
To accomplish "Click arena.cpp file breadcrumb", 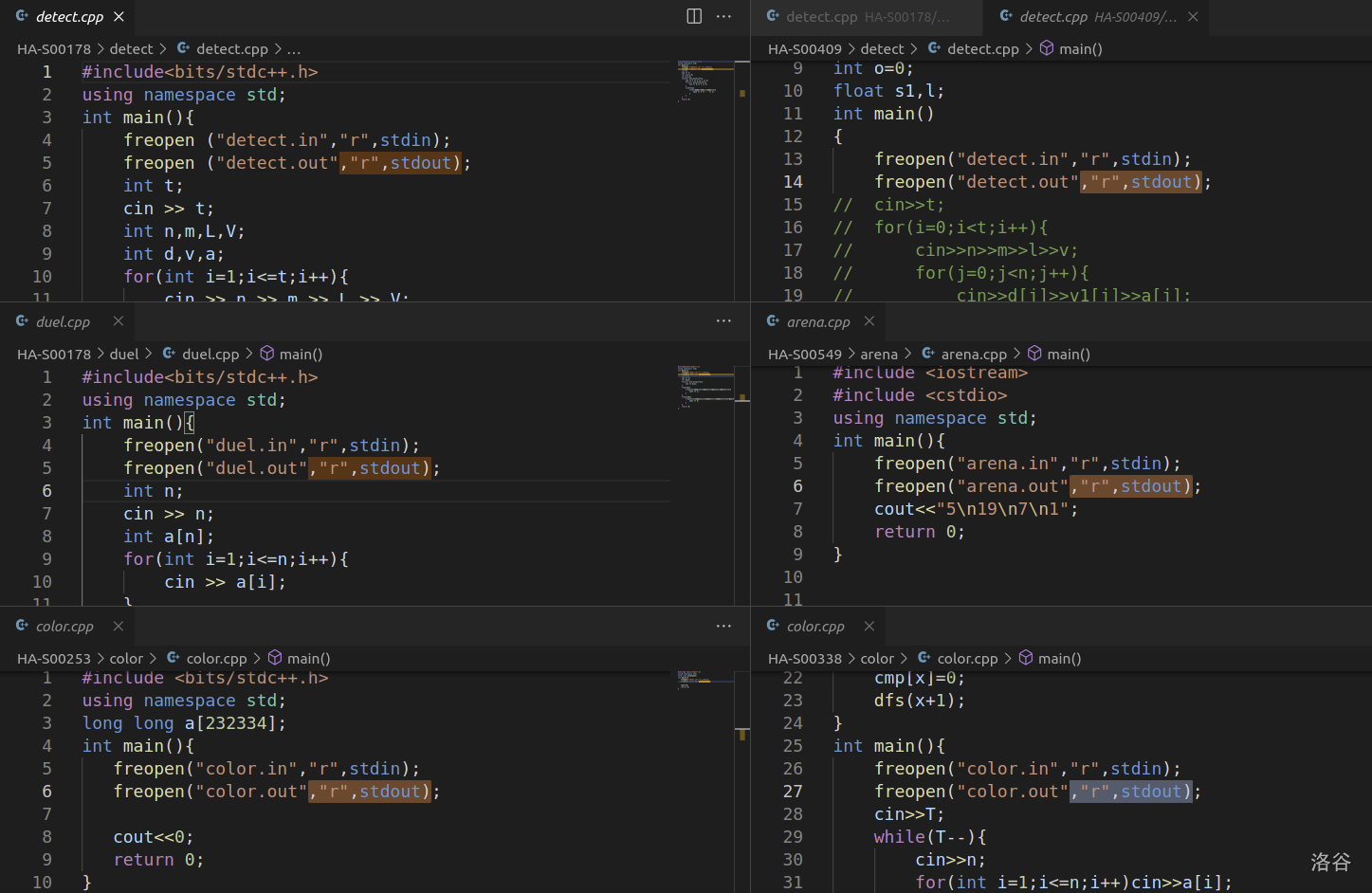I will [x=964, y=355].
